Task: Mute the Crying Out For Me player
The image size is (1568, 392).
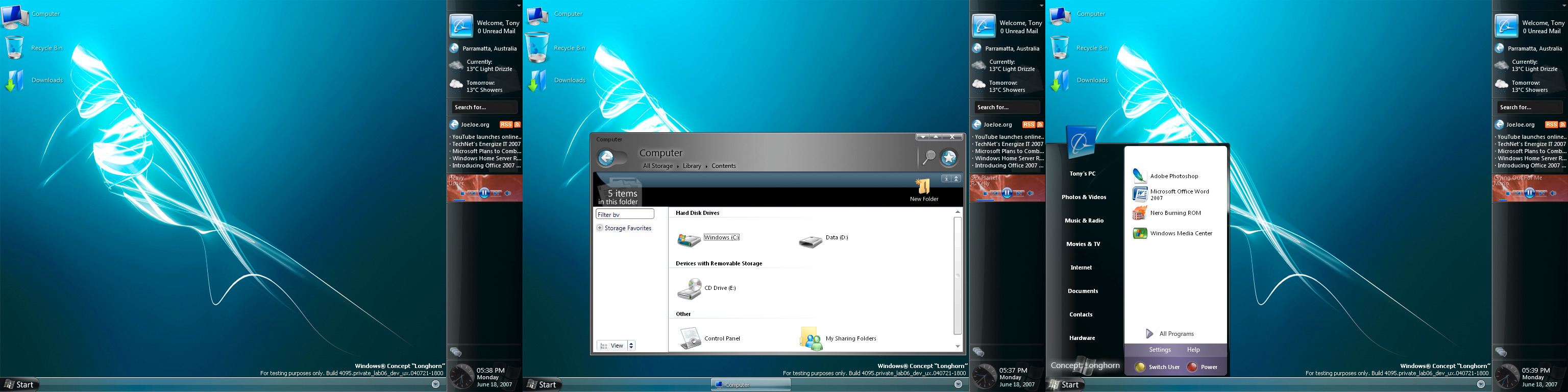Action: coord(1553,193)
